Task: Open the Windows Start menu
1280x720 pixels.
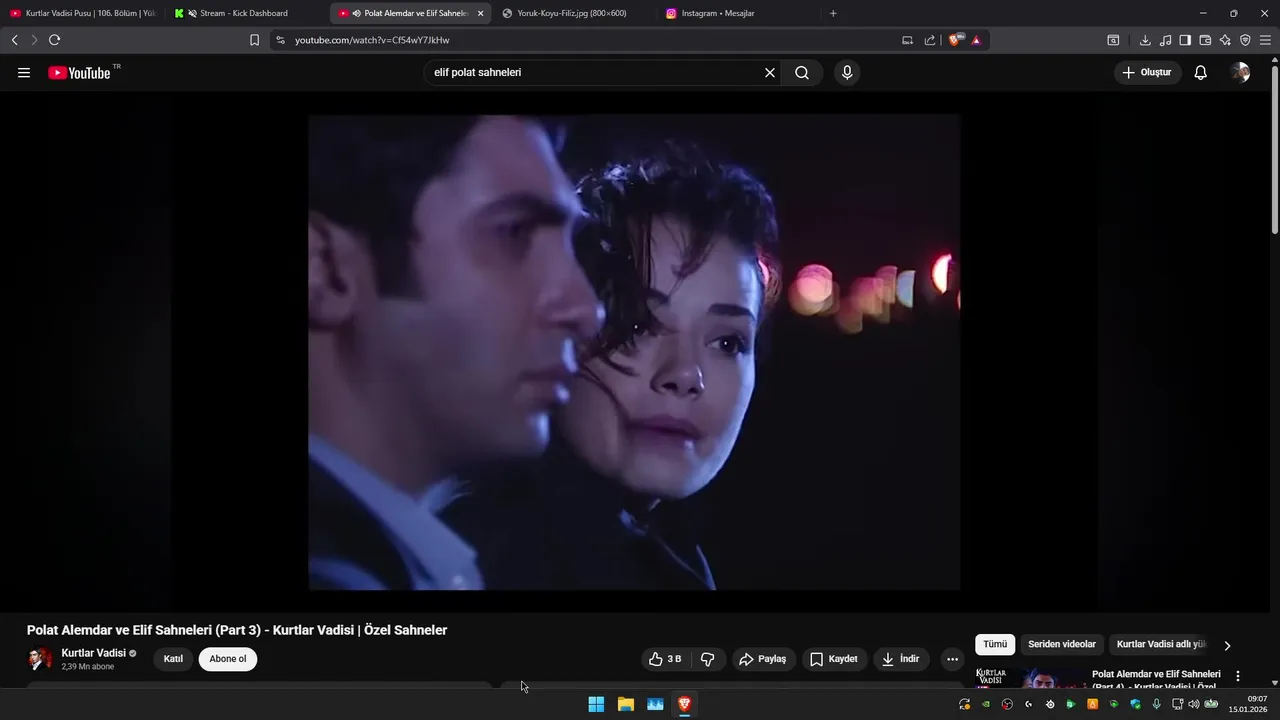Action: point(596,704)
